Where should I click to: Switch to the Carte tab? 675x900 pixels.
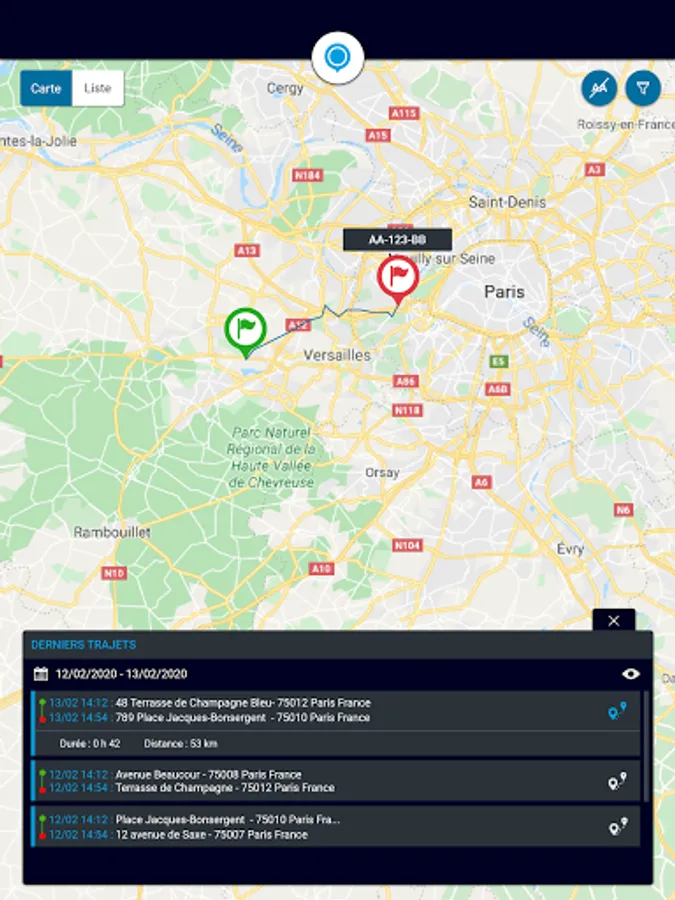click(46, 88)
